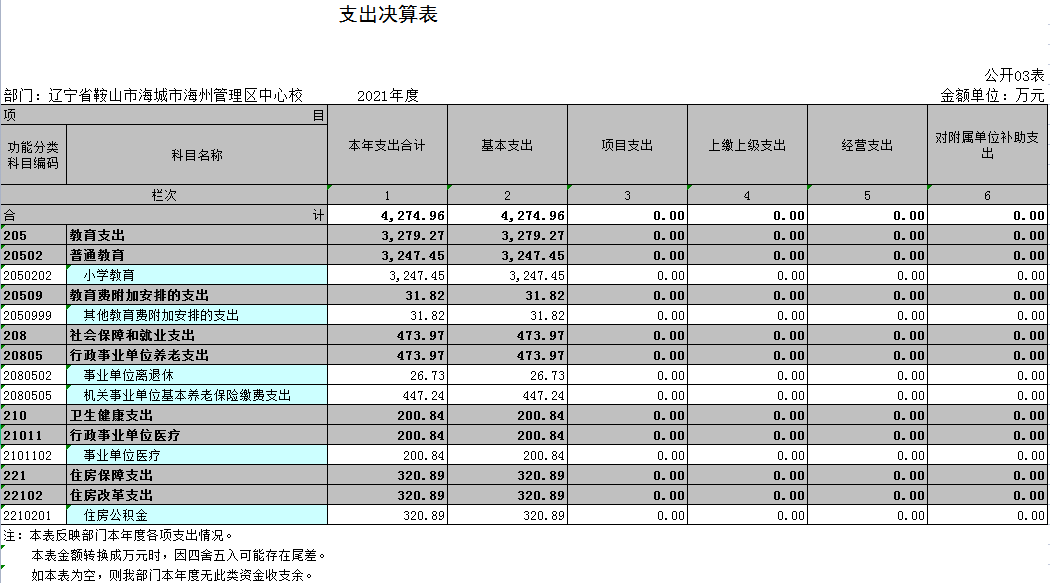Select the 小学教育 cell
This screenshot has width=1050, height=583.
pos(197,275)
